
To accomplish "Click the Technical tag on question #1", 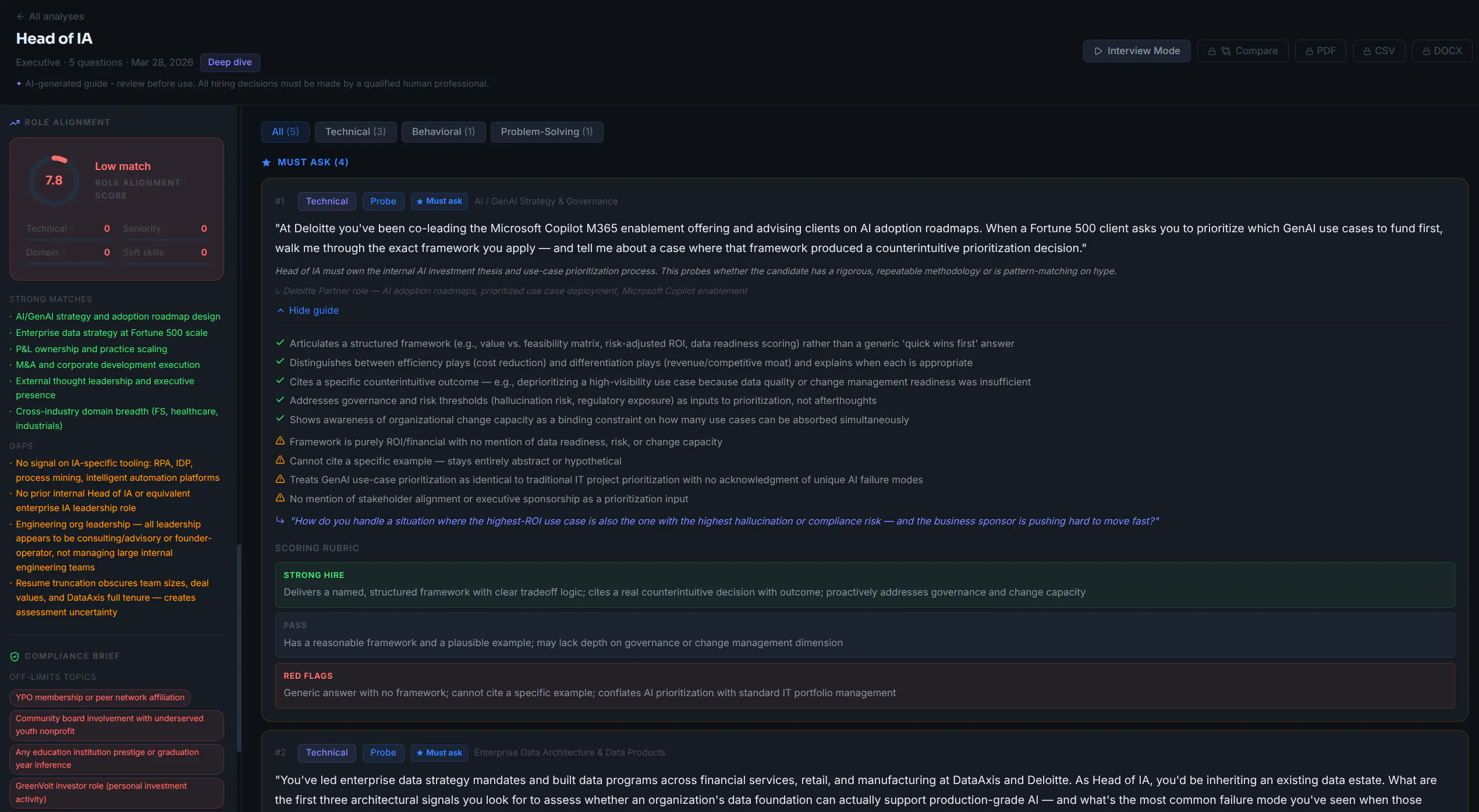I will (x=327, y=201).
